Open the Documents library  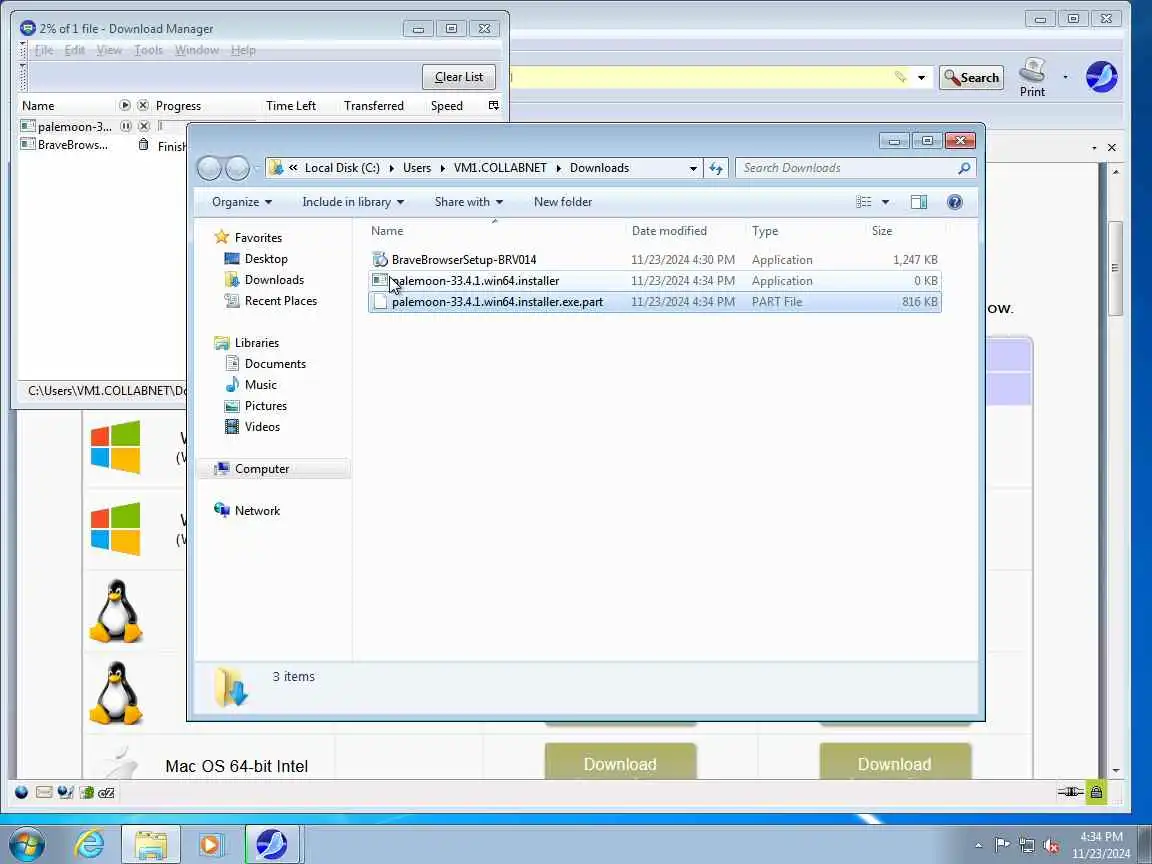[275, 364]
